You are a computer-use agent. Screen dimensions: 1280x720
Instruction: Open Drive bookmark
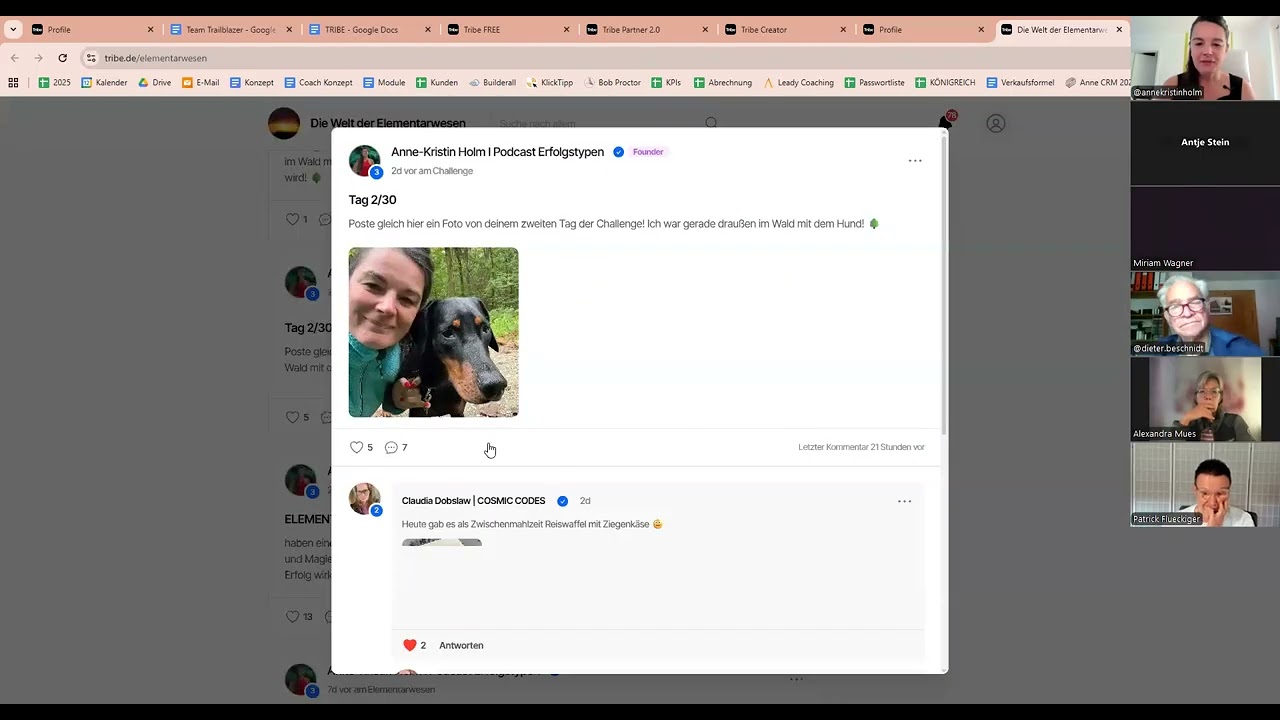pos(154,82)
